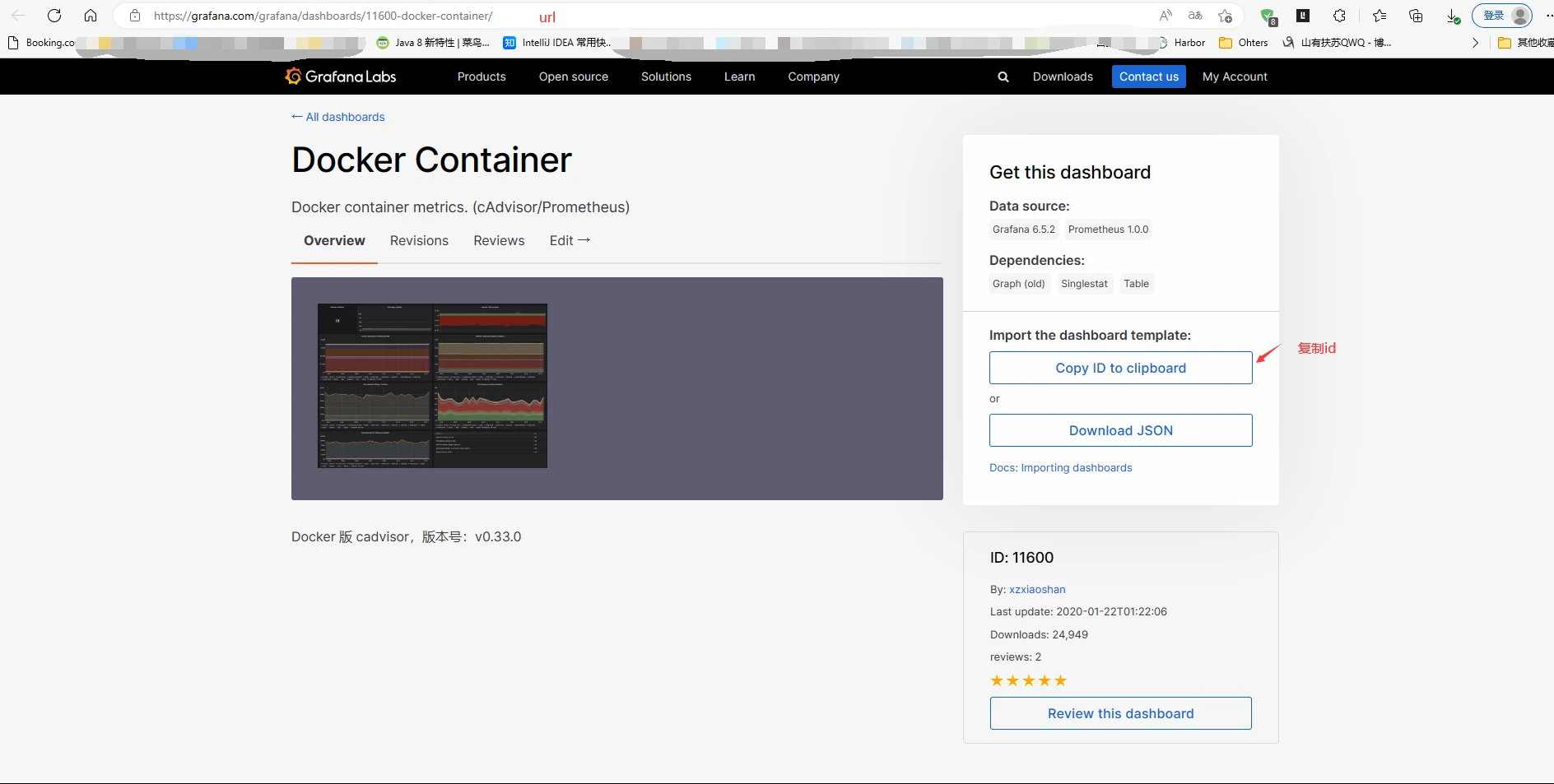Screen dimensions: 1554x784
Task: Click the Table dependency tag
Action: [1136, 284]
